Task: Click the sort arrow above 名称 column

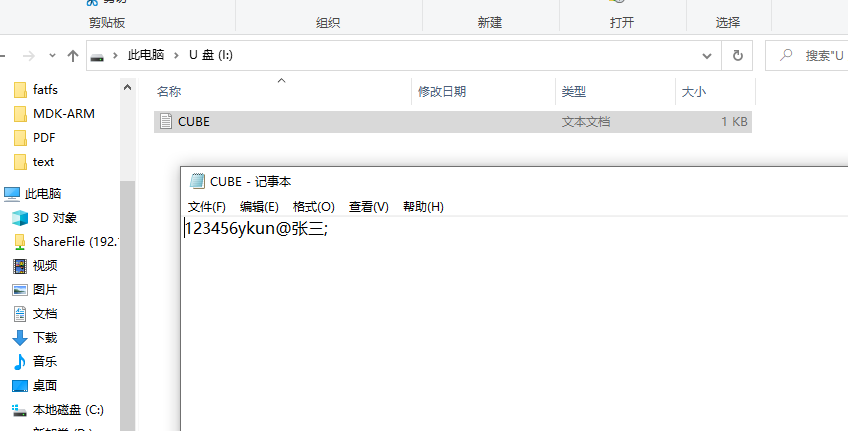Action: (281, 81)
